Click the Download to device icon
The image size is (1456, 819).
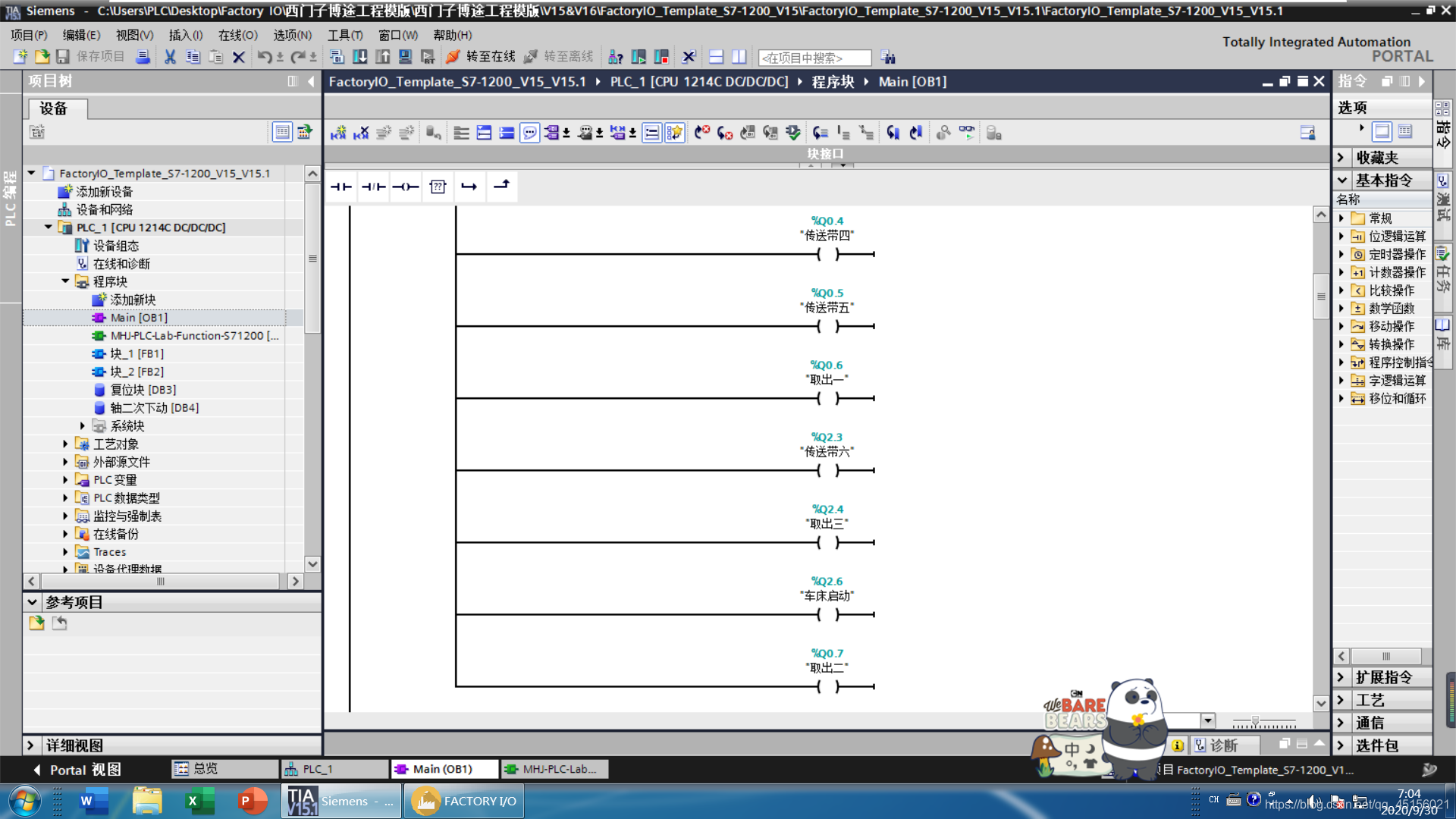360,57
